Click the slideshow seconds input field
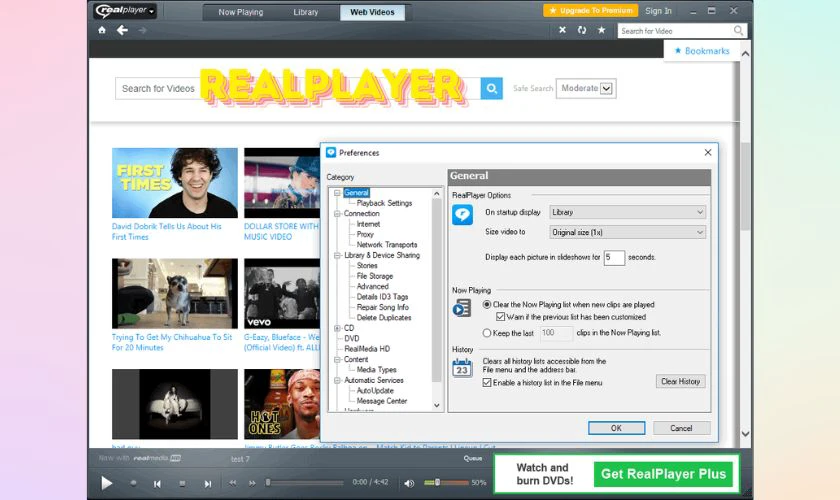This screenshot has width=840, height=500. pos(614,257)
